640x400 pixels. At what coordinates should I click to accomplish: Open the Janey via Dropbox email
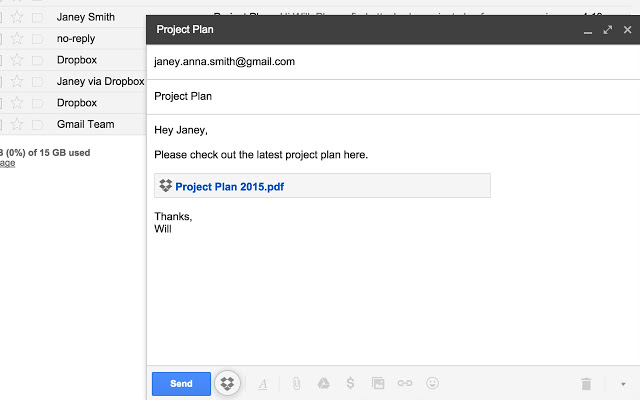100,81
